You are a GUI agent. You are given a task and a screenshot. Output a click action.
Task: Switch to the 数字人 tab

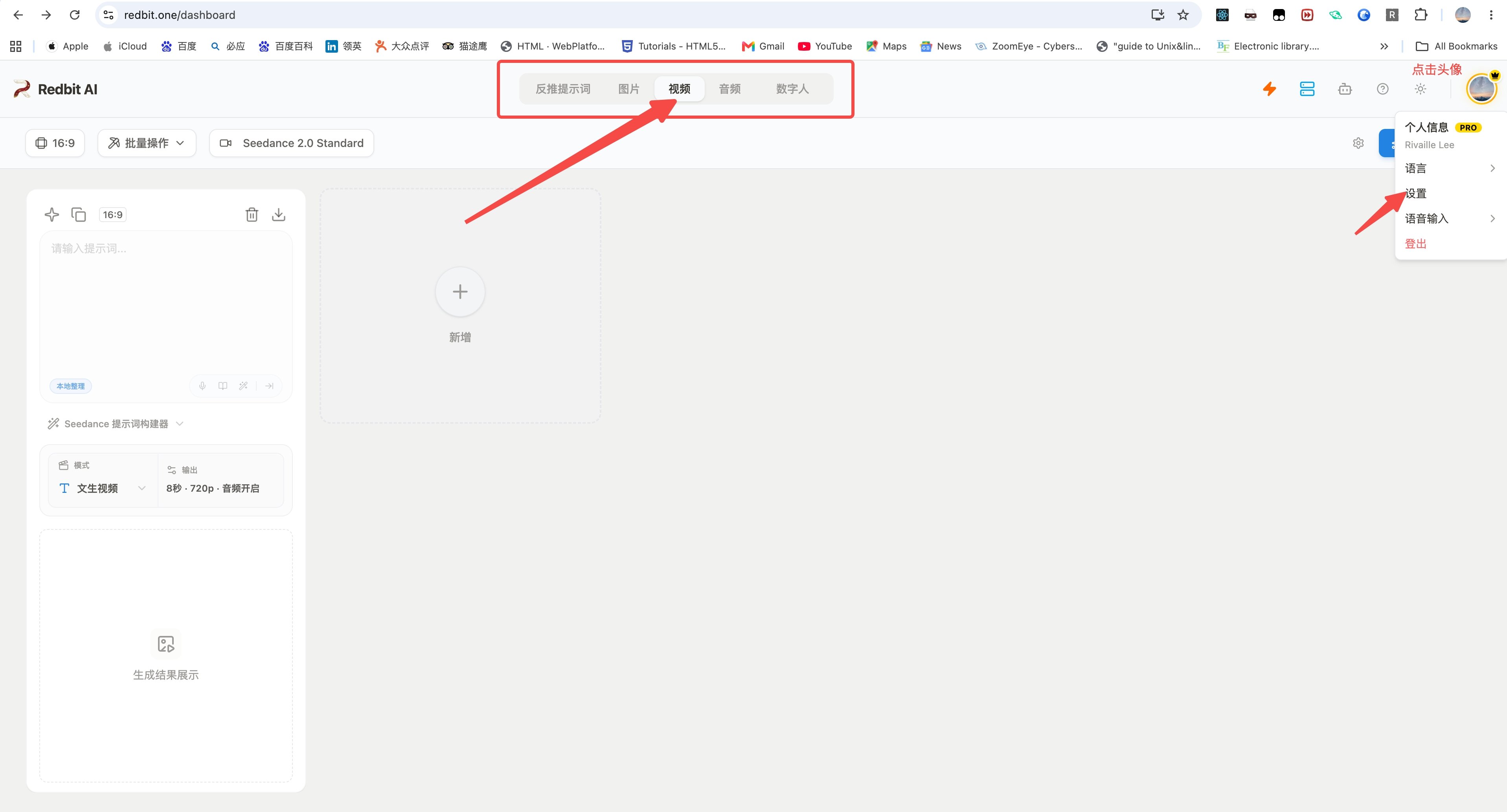point(792,89)
